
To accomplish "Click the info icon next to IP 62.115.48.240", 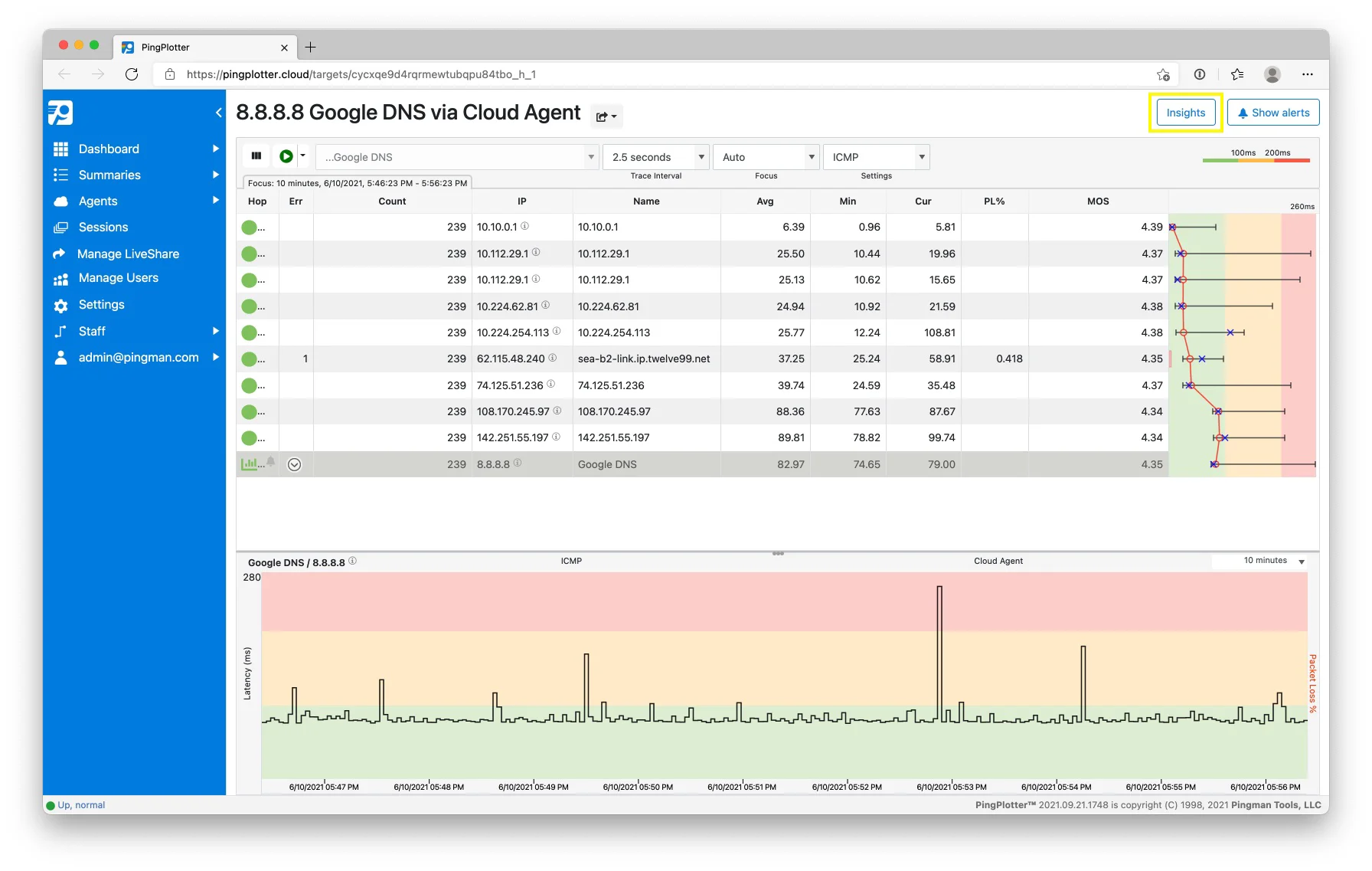I will pos(552,358).
